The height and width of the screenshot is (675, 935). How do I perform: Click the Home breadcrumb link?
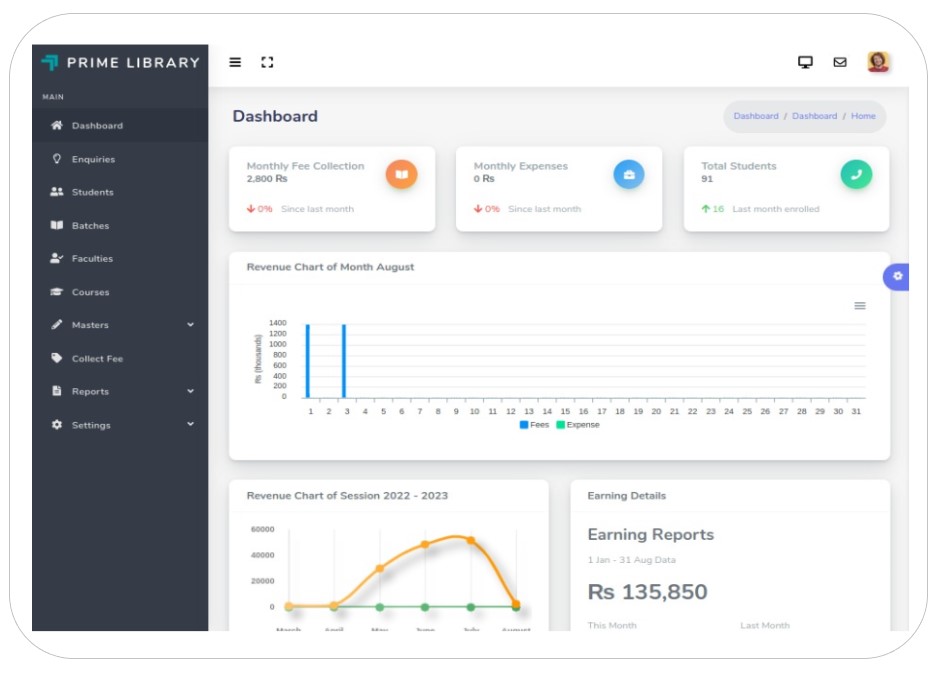863,116
